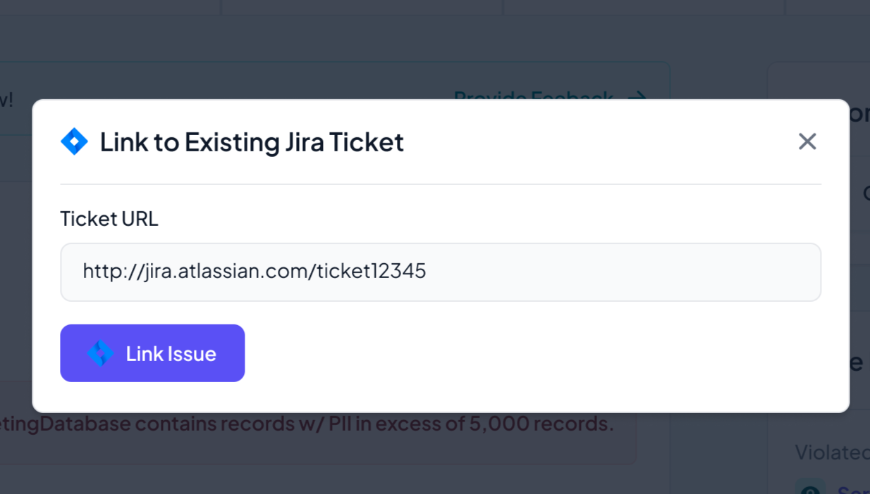The image size is (870, 494).
Task: Click the small icon below the 'Violated' label
Action: 809,488
